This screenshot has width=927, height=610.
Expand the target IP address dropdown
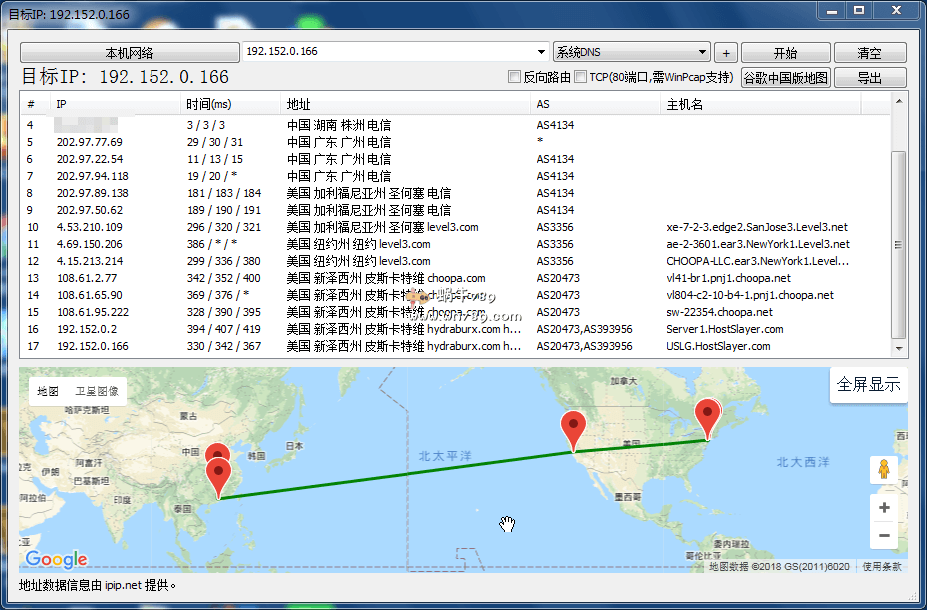point(541,52)
